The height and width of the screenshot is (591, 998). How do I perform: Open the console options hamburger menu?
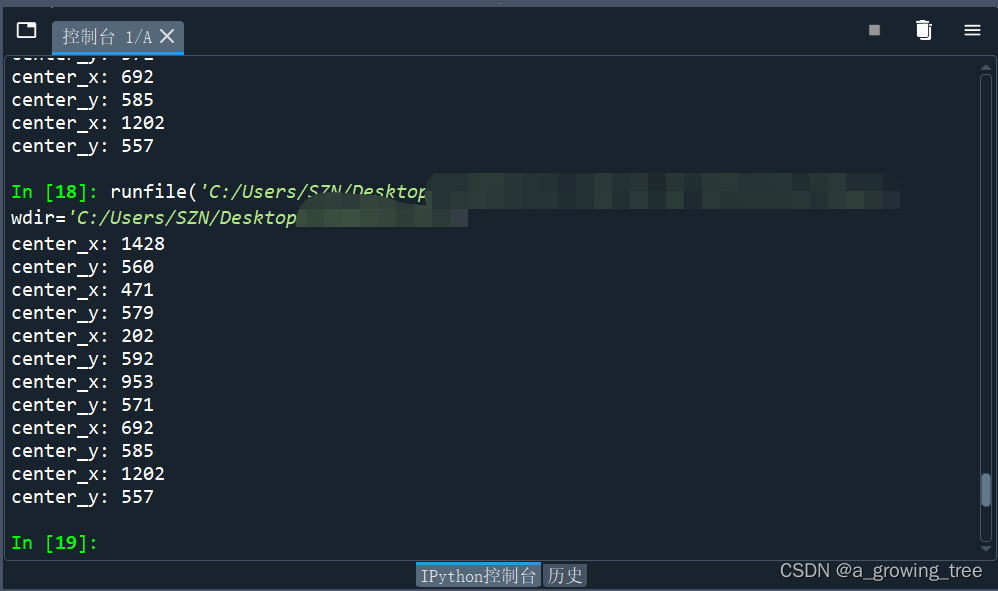click(x=972, y=30)
